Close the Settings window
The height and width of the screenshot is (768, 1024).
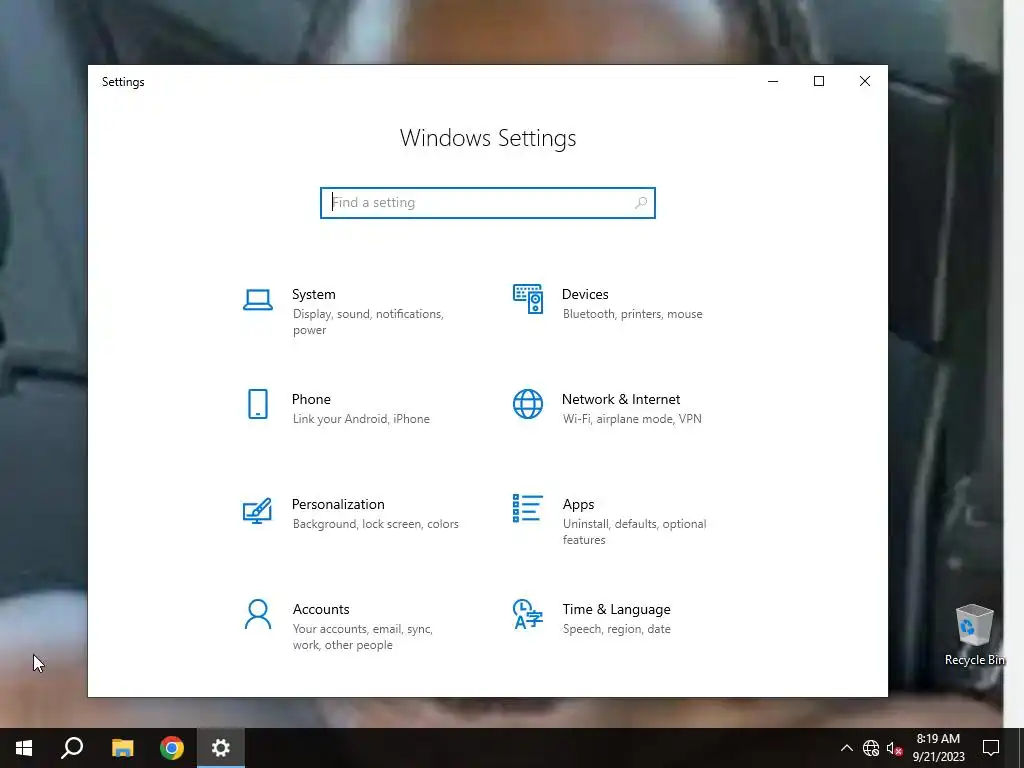click(x=865, y=82)
